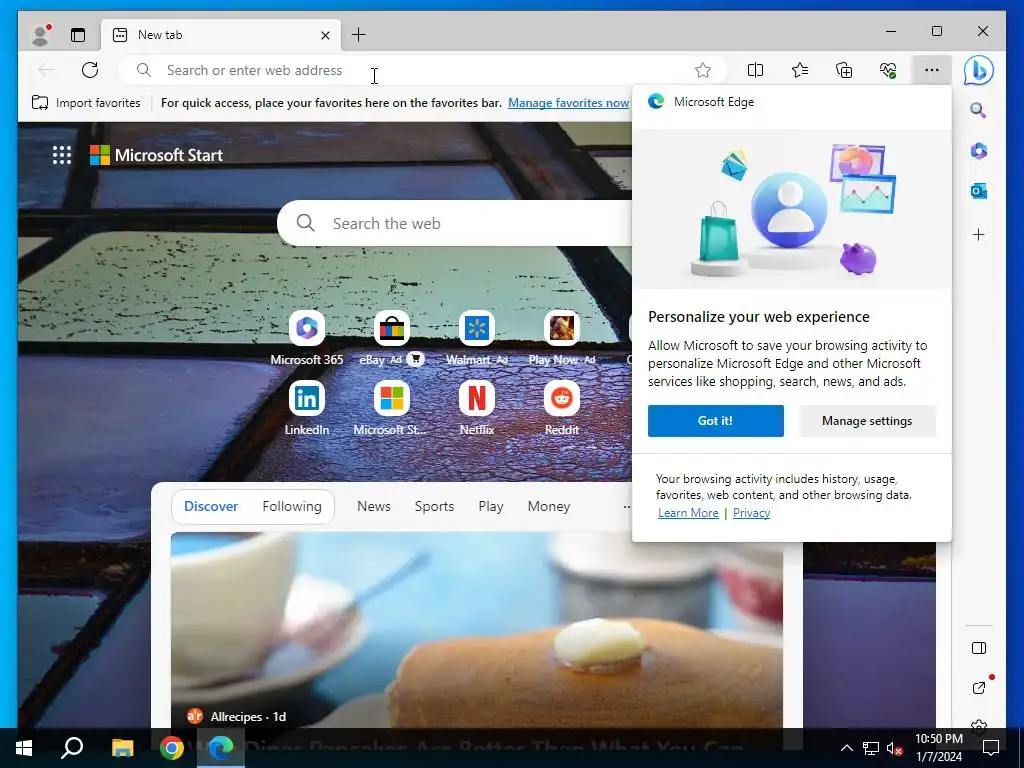Open sidebar Search tool
Screen dimensions: 1024x768
point(978,110)
